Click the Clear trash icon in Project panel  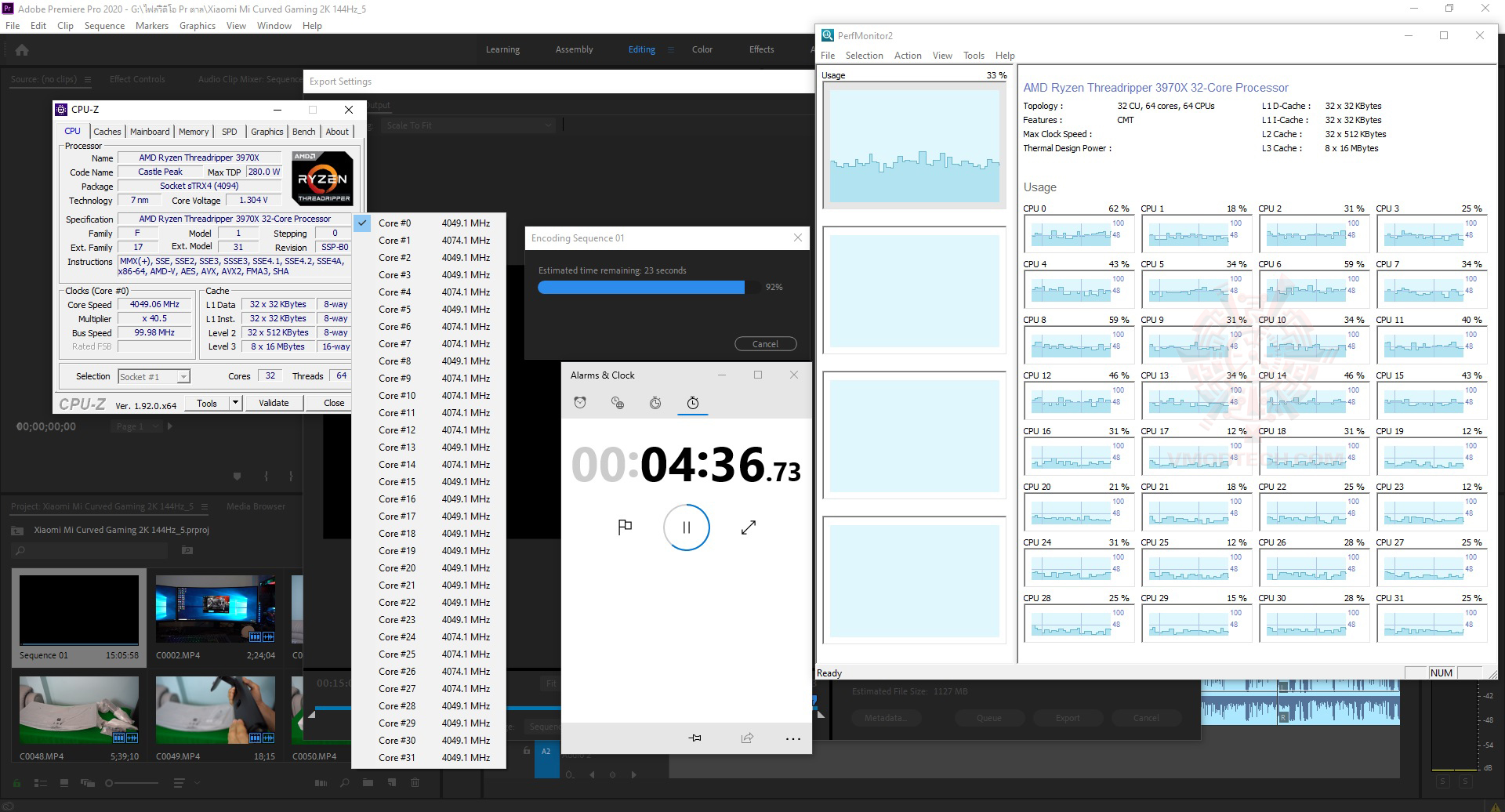tap(415, 783)
